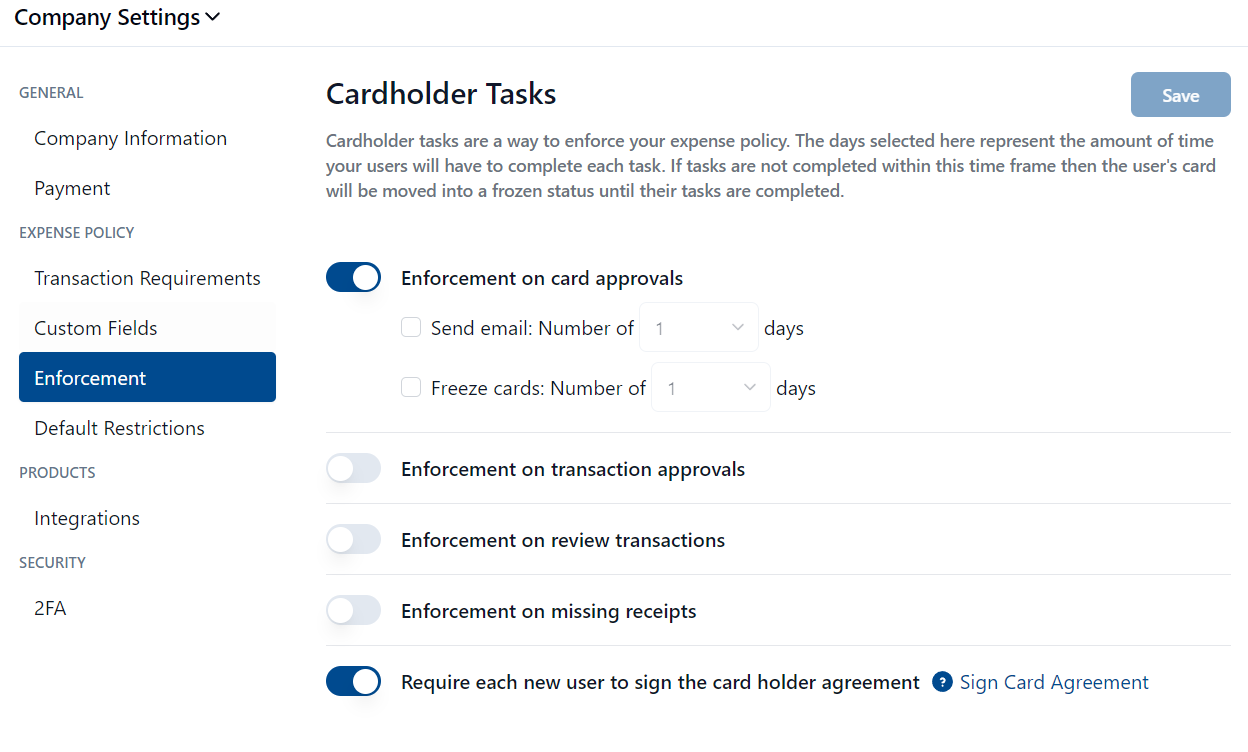This screenshot has height=752, width=1248.
Task: Go to 2FA security settings
Action: coord(50,608)
